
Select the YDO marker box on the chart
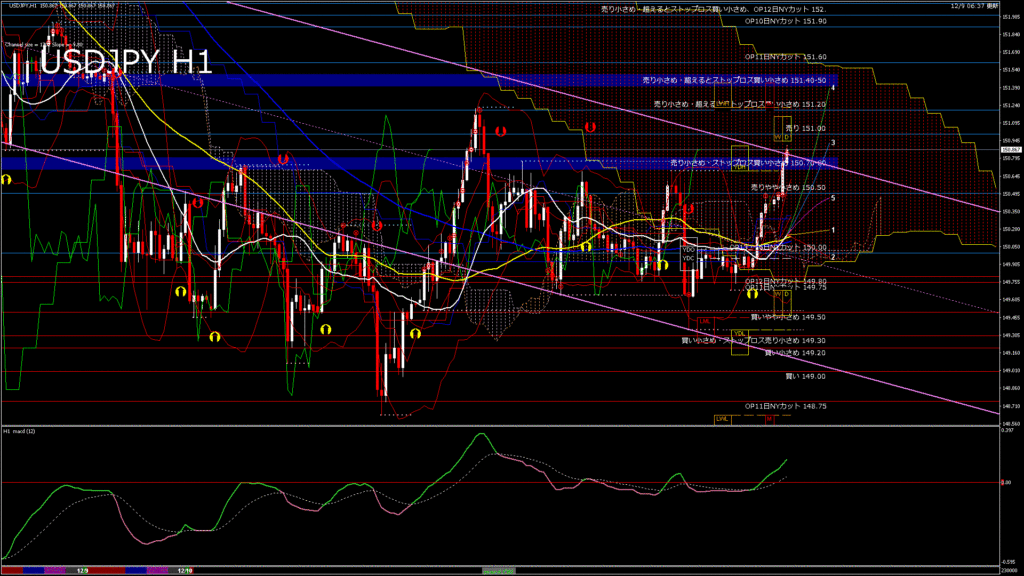(688, 249)
